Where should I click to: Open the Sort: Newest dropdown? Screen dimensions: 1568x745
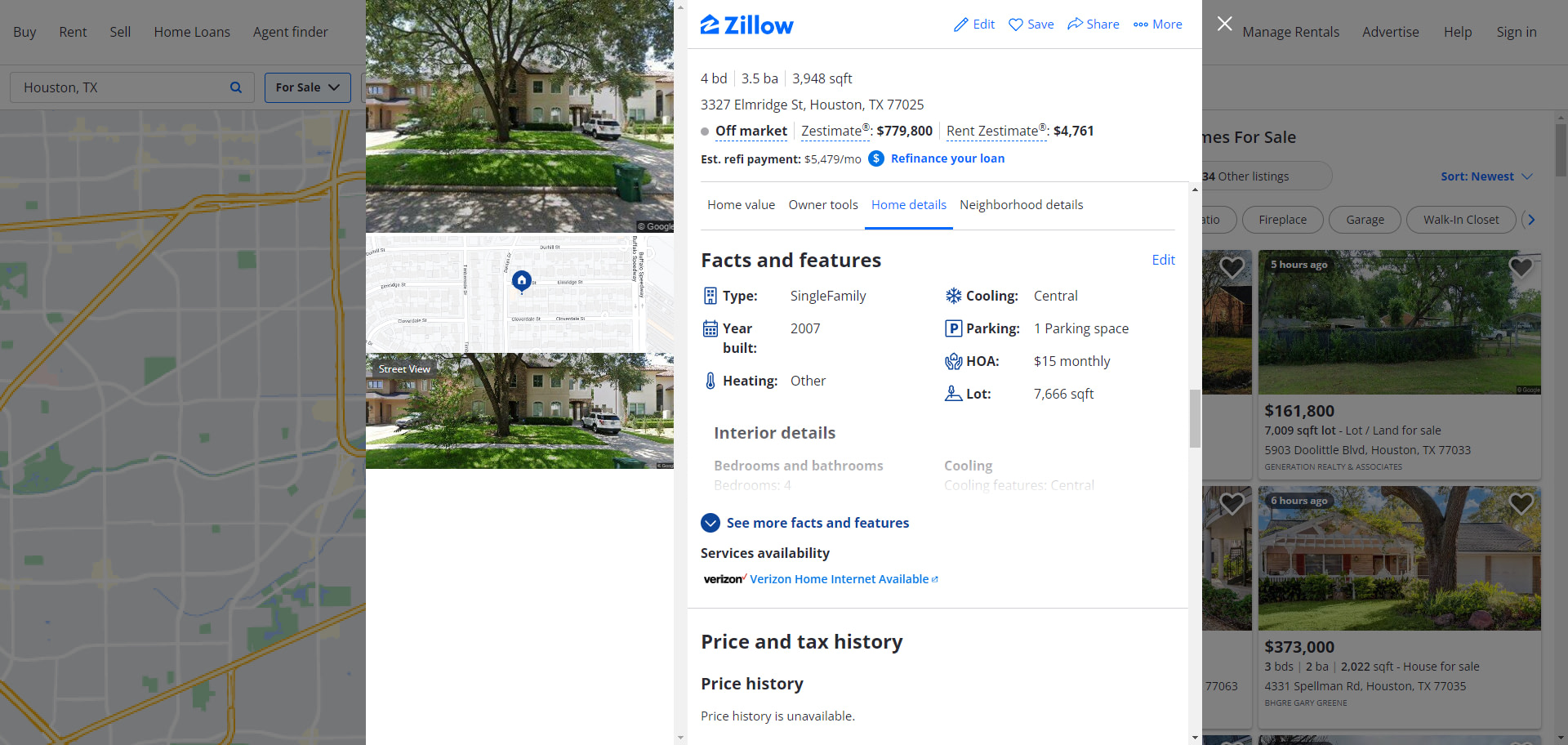pos(1486,176)
